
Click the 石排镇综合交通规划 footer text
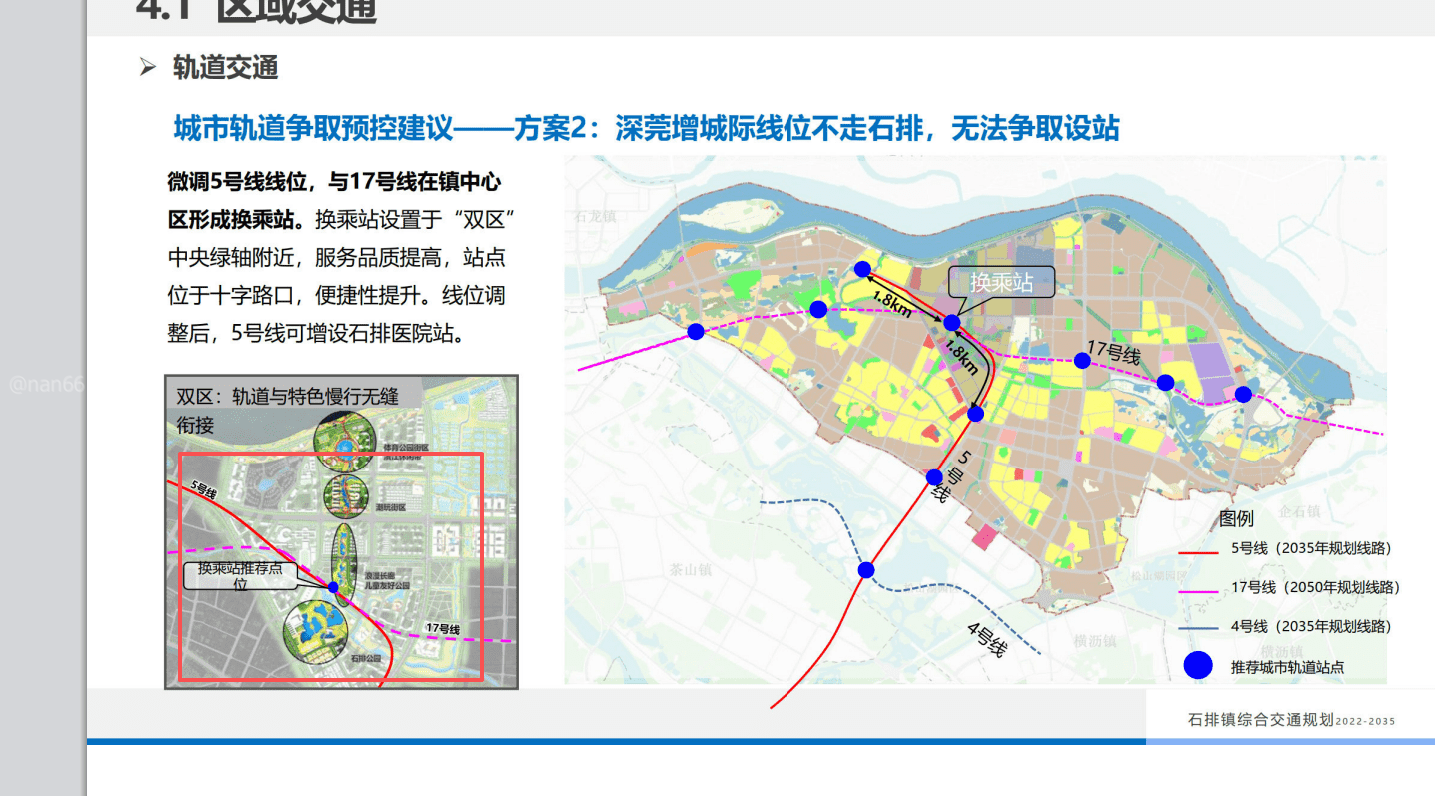pos(1260,720)
